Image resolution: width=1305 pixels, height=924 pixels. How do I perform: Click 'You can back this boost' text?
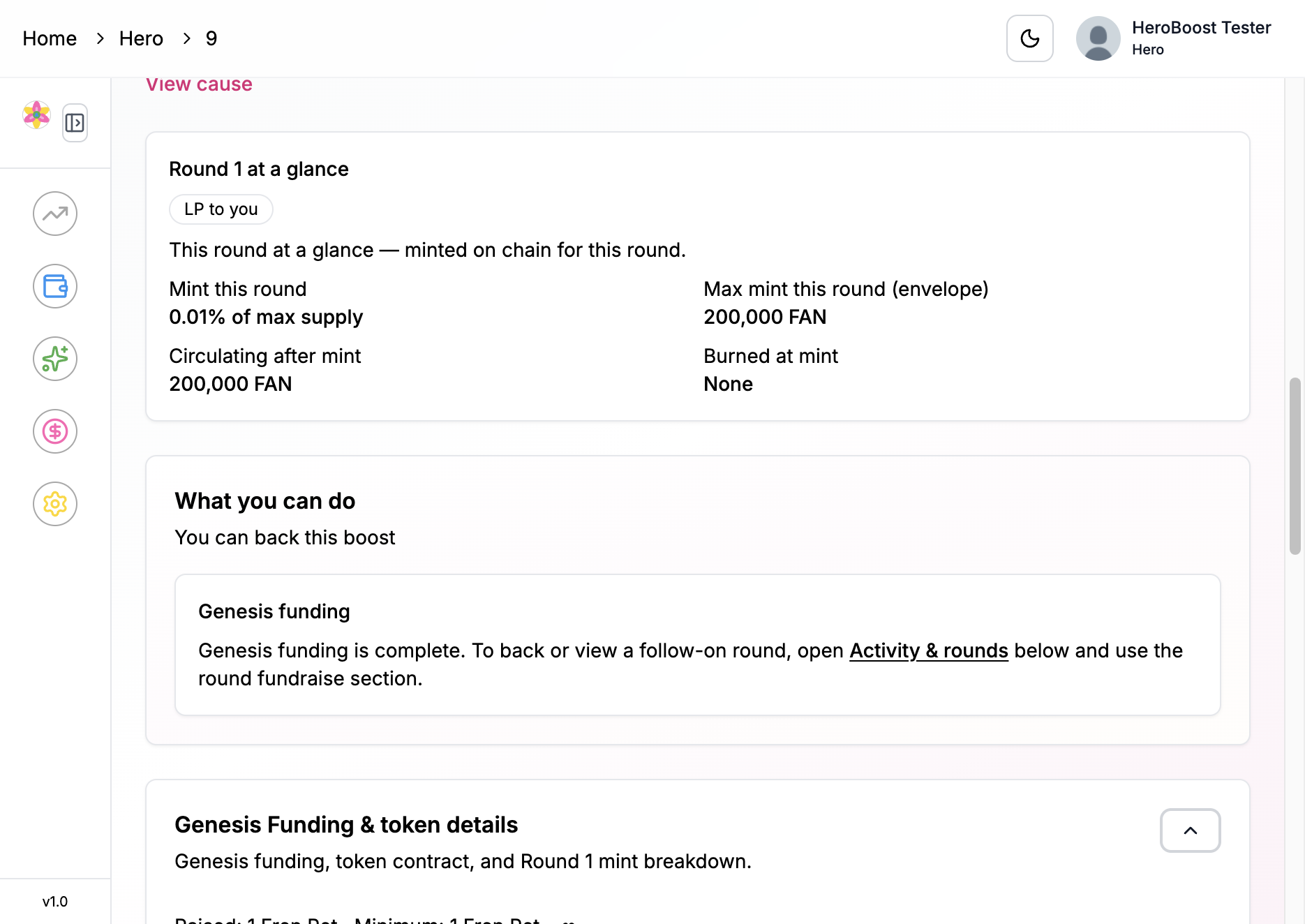pos(285,537)
